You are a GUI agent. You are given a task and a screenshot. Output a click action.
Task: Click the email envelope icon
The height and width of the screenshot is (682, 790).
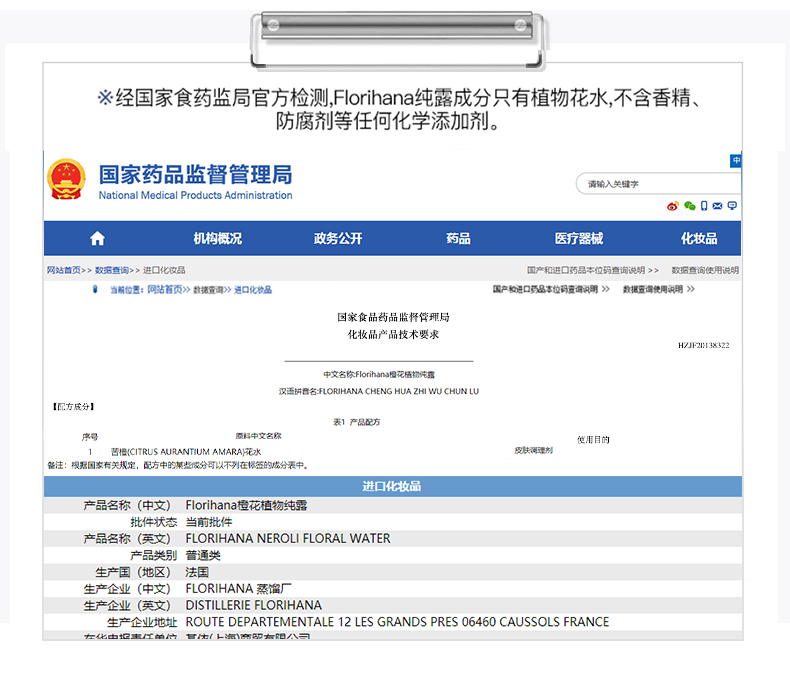(x=717, y=206)
